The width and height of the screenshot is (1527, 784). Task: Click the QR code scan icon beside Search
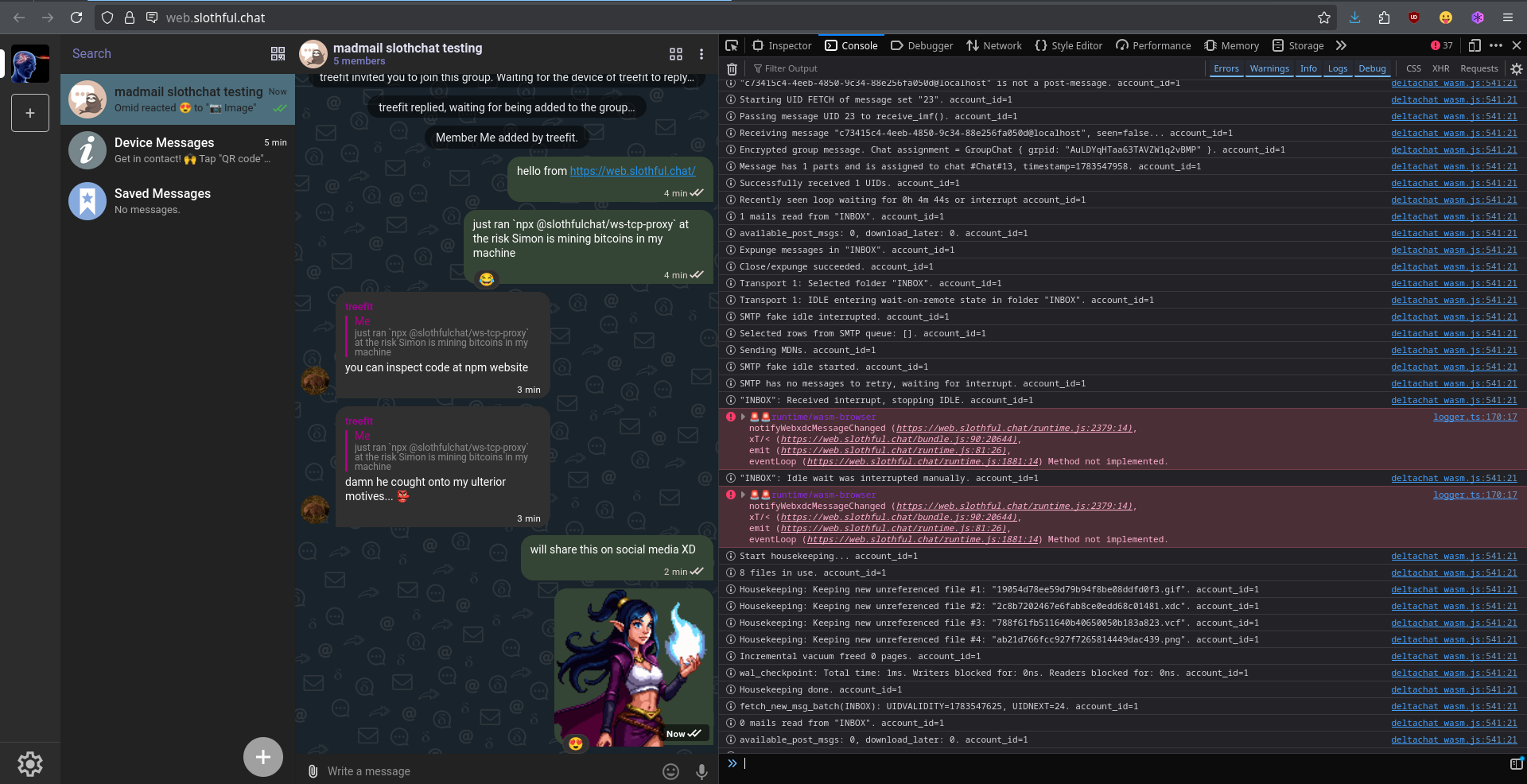click(x=278, y=53)
